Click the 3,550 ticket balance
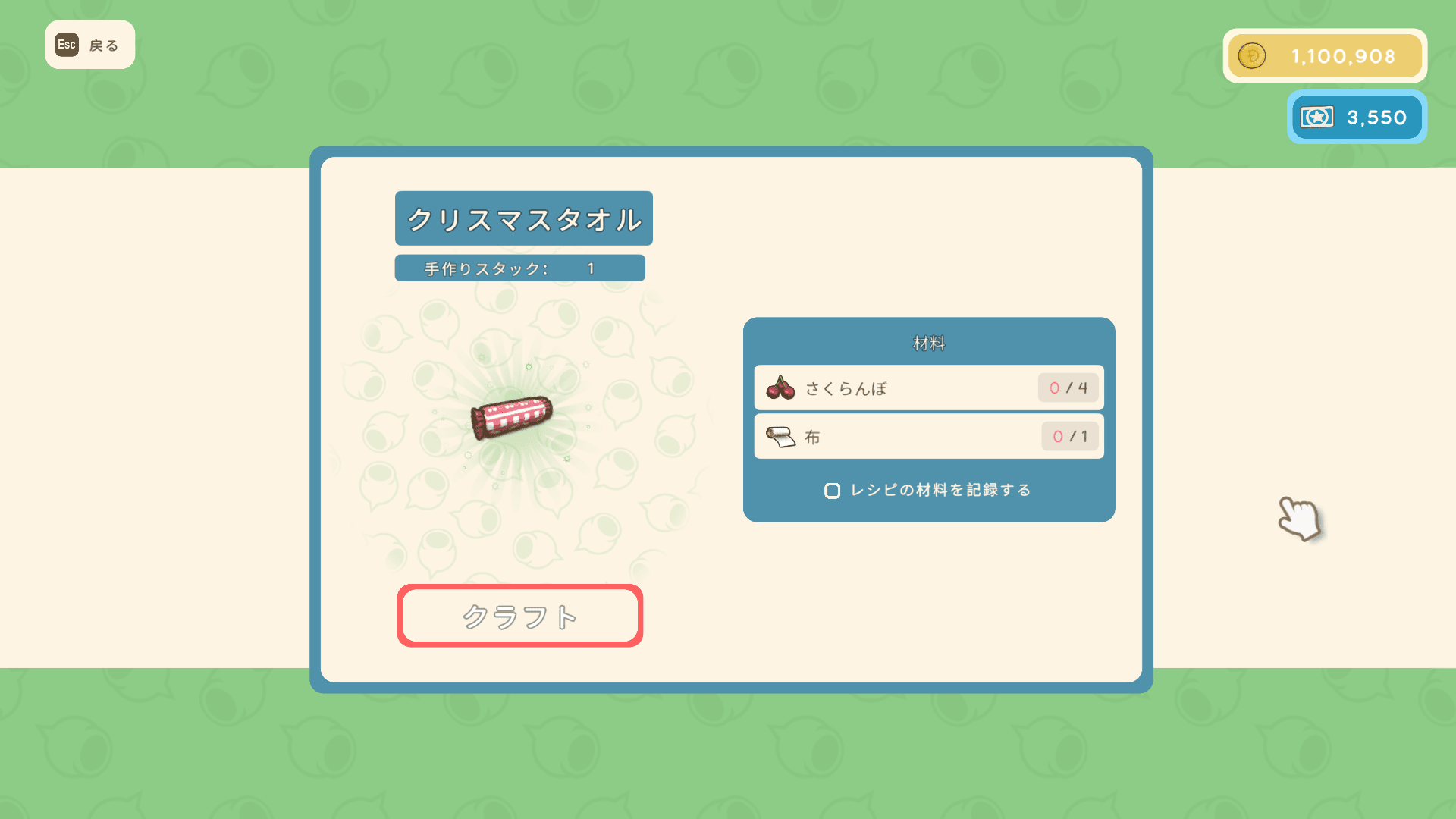The width and height of the screenshot is (1456, 819). point(1376,118)
